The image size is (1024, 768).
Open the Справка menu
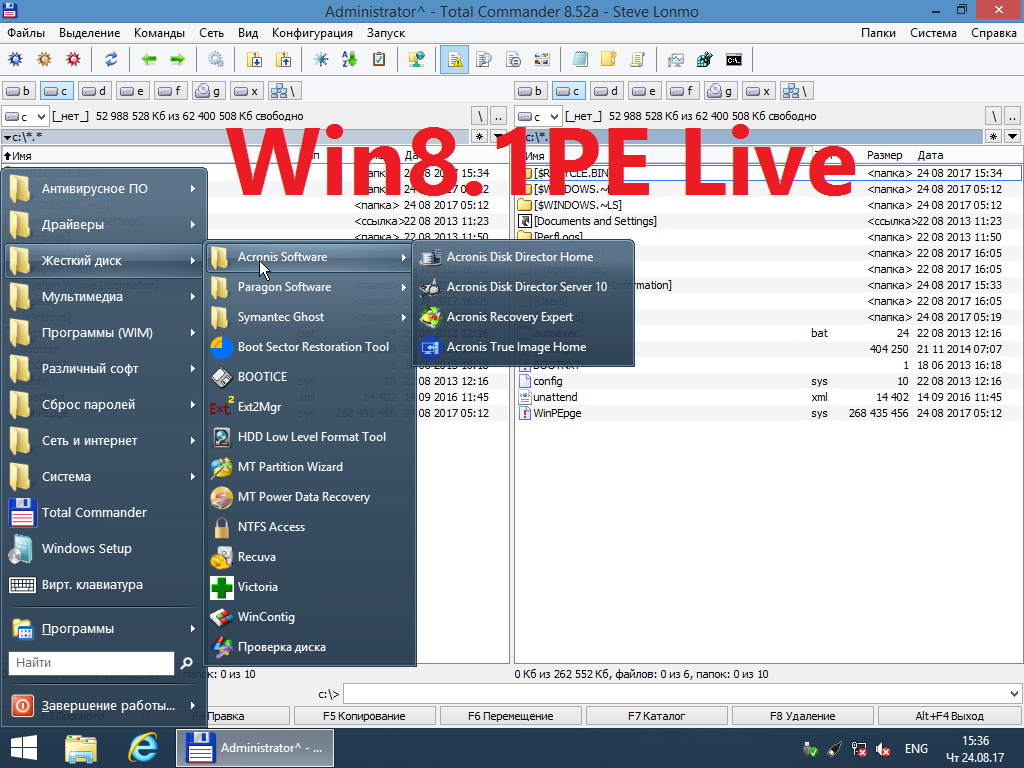click(993, 33)
